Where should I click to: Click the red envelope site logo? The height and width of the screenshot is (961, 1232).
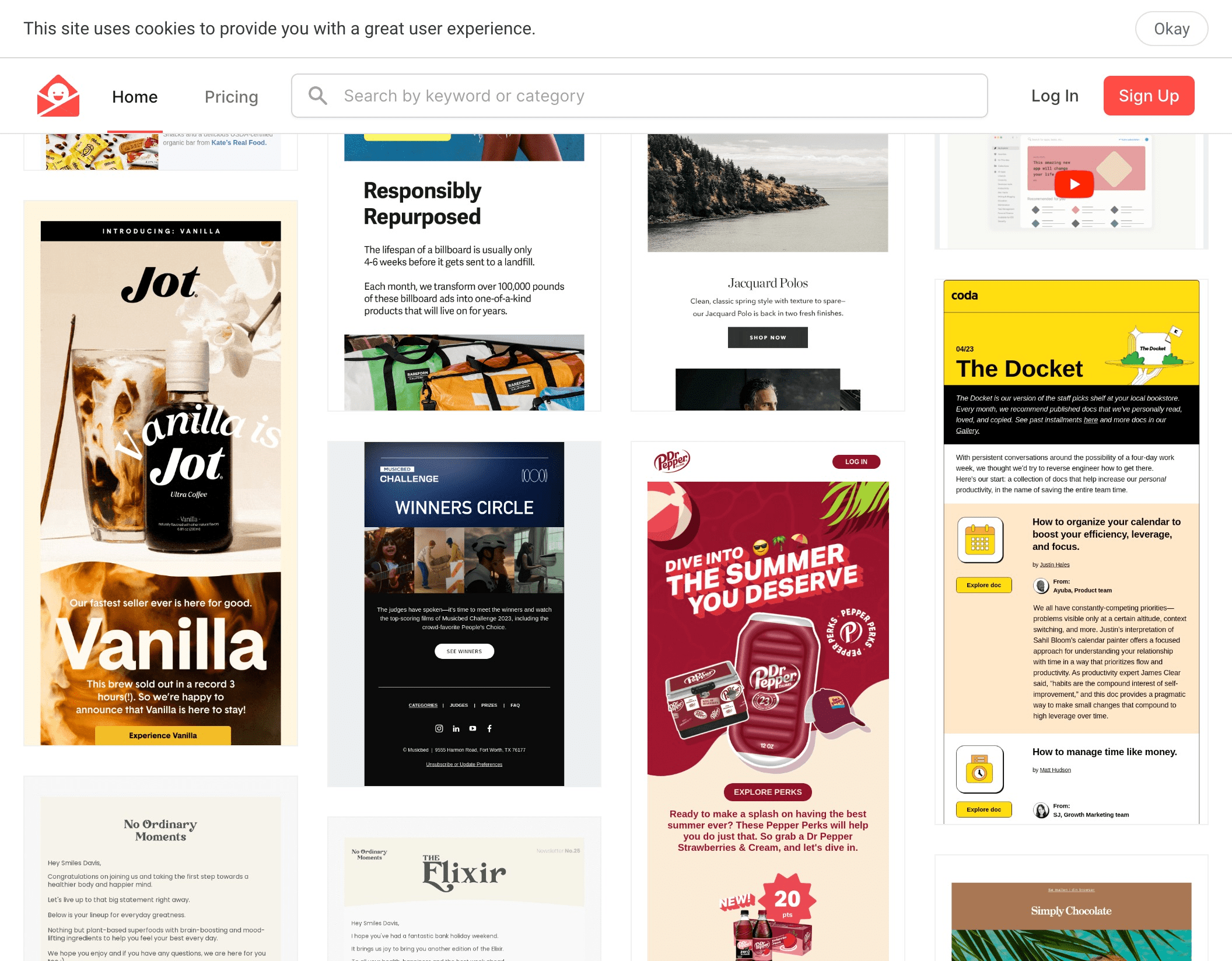pyautogui.click(x=58, y=96)
